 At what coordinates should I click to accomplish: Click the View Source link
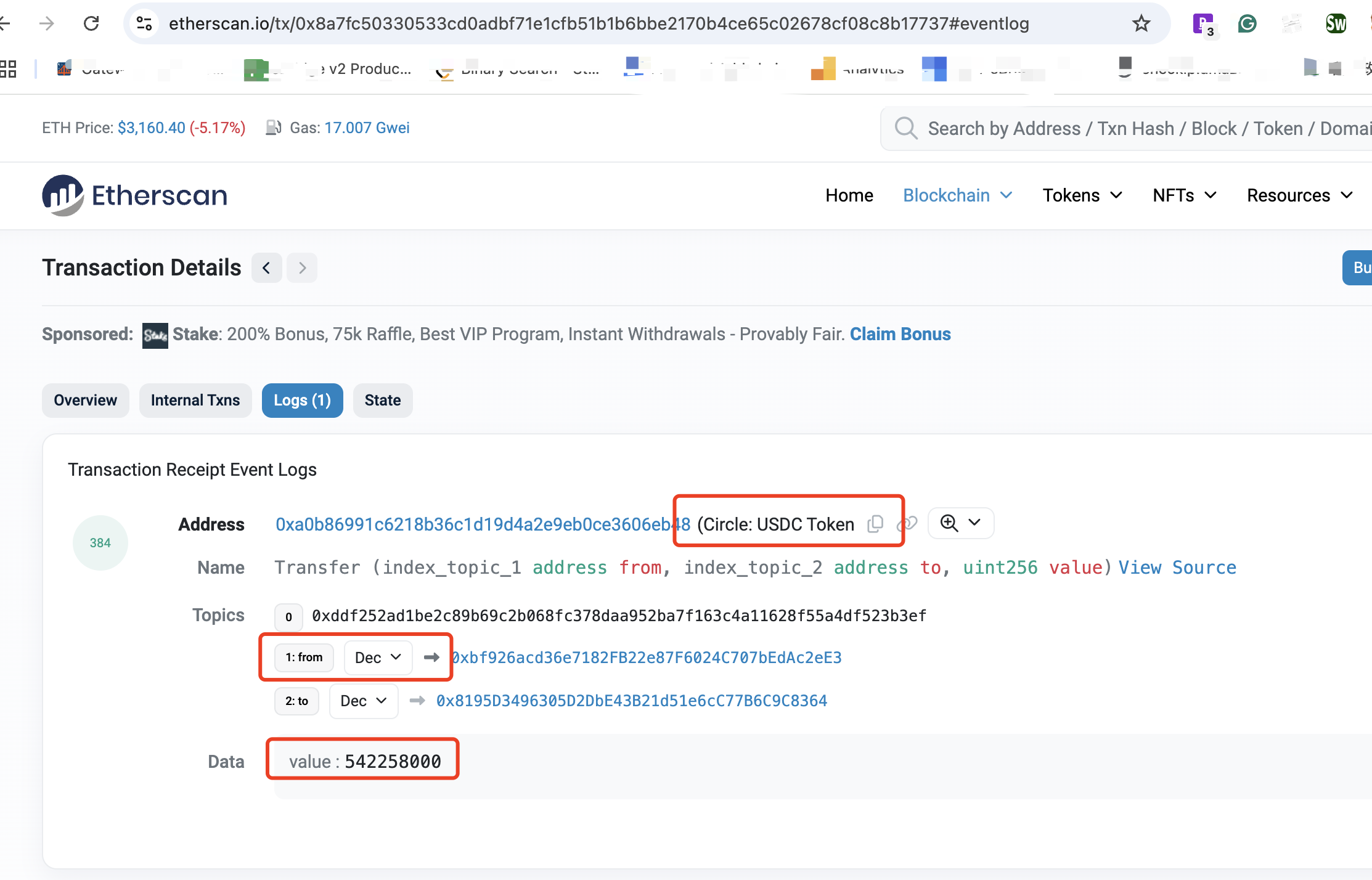point(1177,568)
